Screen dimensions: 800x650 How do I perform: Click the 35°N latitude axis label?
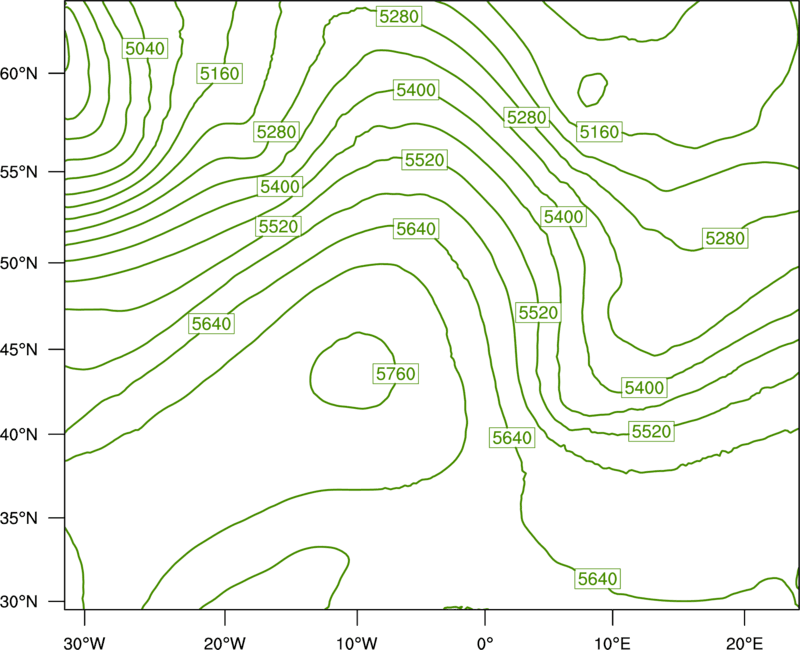pyautogui.click(x=19, y=518)
